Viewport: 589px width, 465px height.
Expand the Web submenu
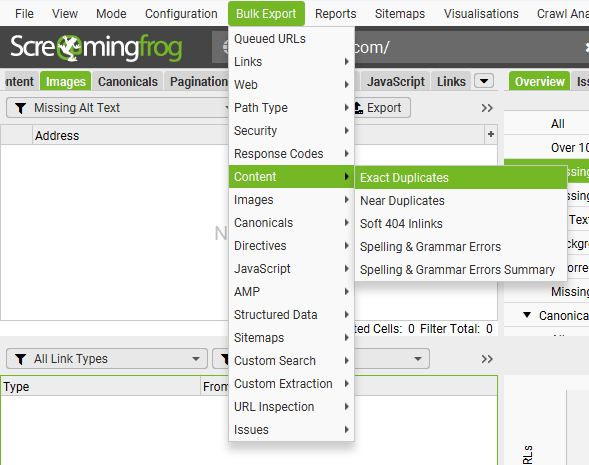coord(291,85)
